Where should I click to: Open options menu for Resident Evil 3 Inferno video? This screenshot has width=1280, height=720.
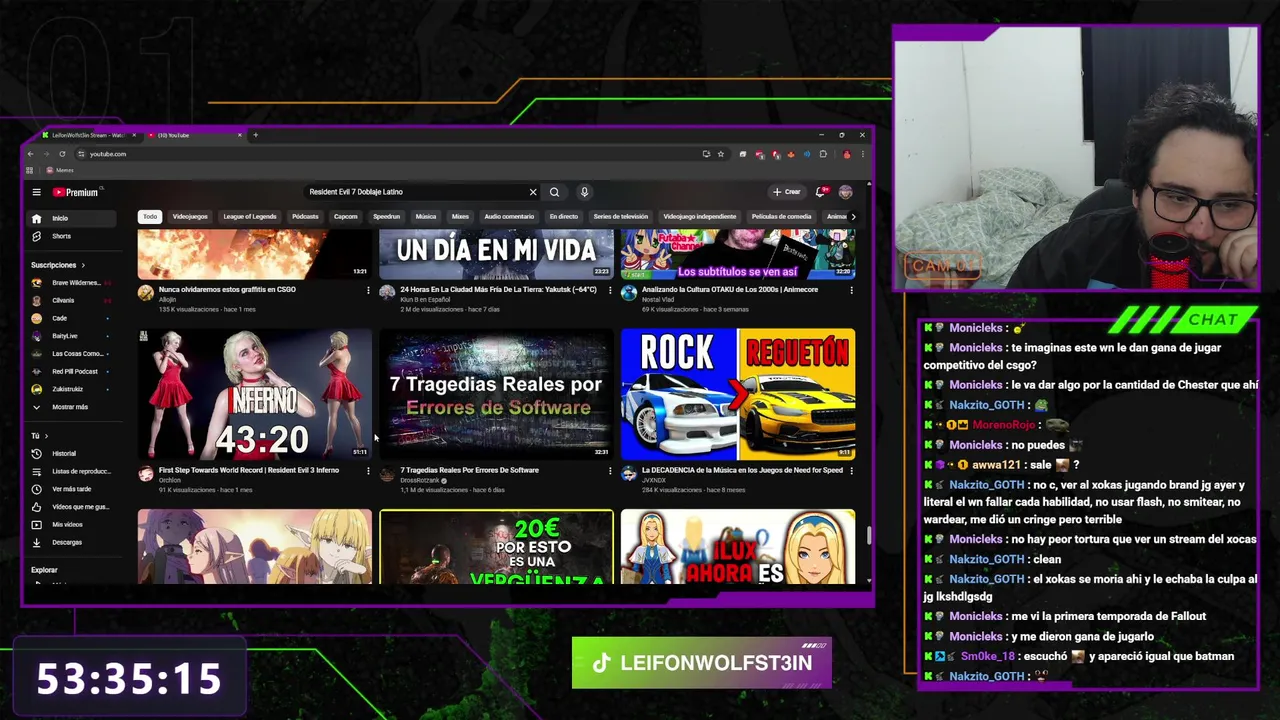pos(368,471)
